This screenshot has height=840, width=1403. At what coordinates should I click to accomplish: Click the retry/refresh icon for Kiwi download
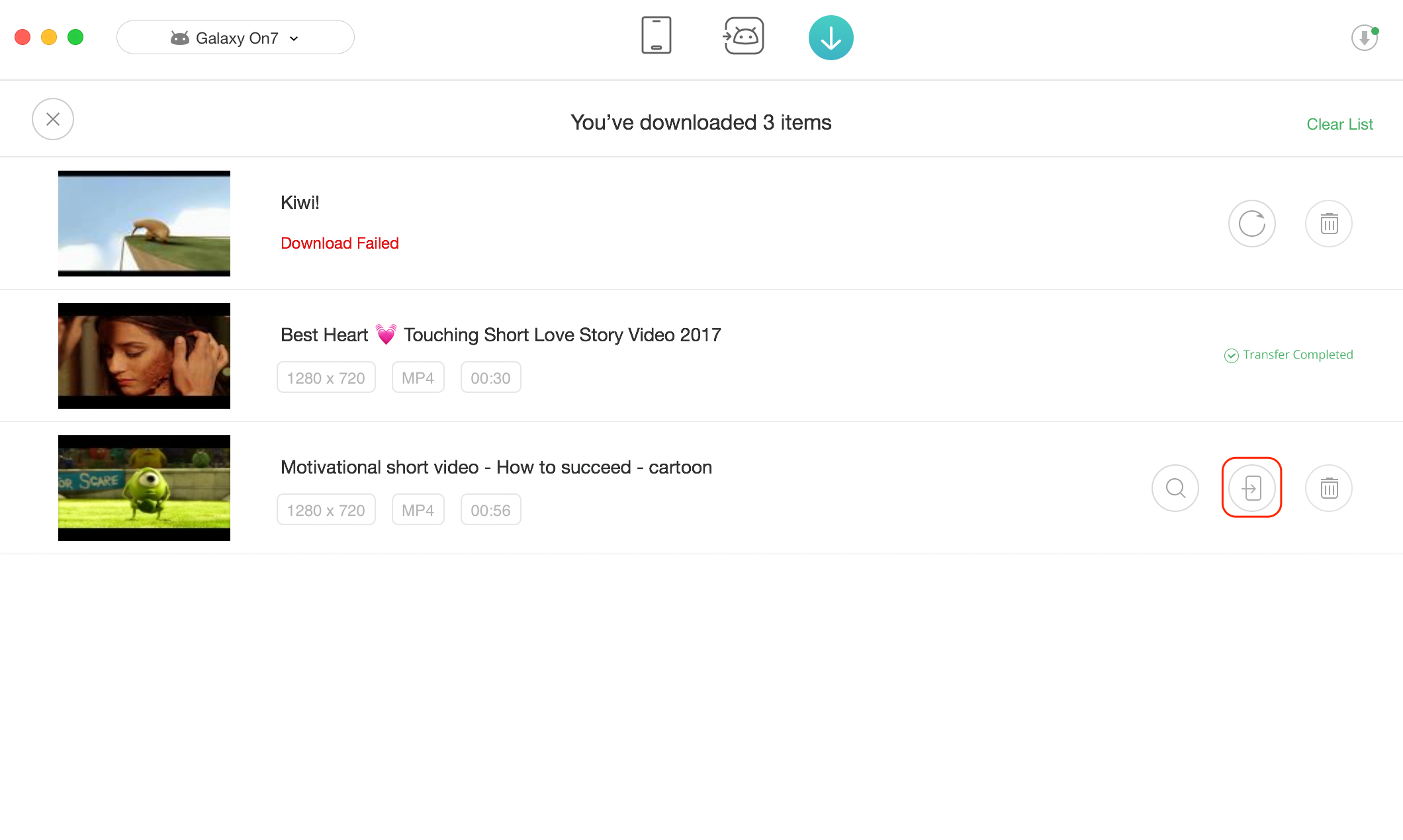point(1252,223)
